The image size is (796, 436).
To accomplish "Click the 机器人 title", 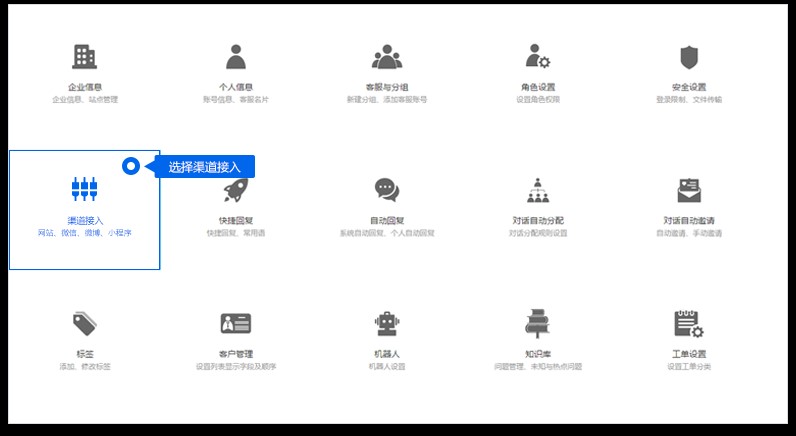I will tap(387, 354).
